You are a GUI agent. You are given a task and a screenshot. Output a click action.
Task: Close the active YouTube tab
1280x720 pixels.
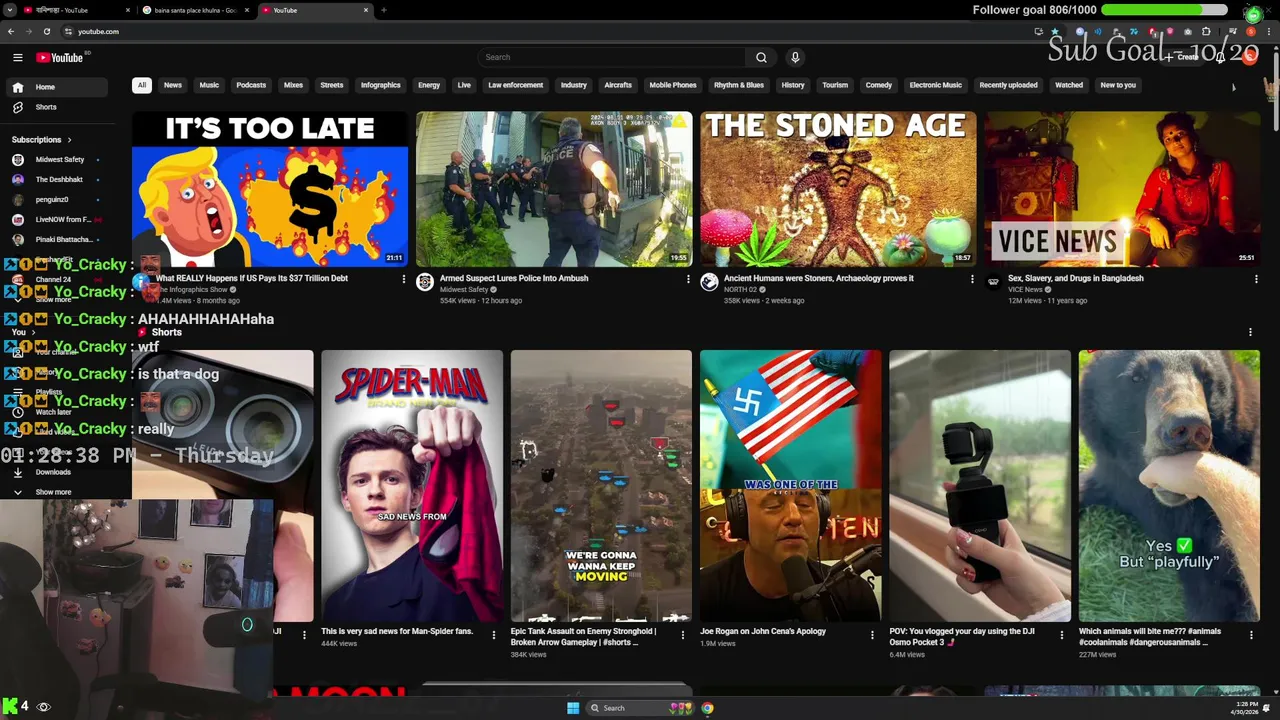366,10
